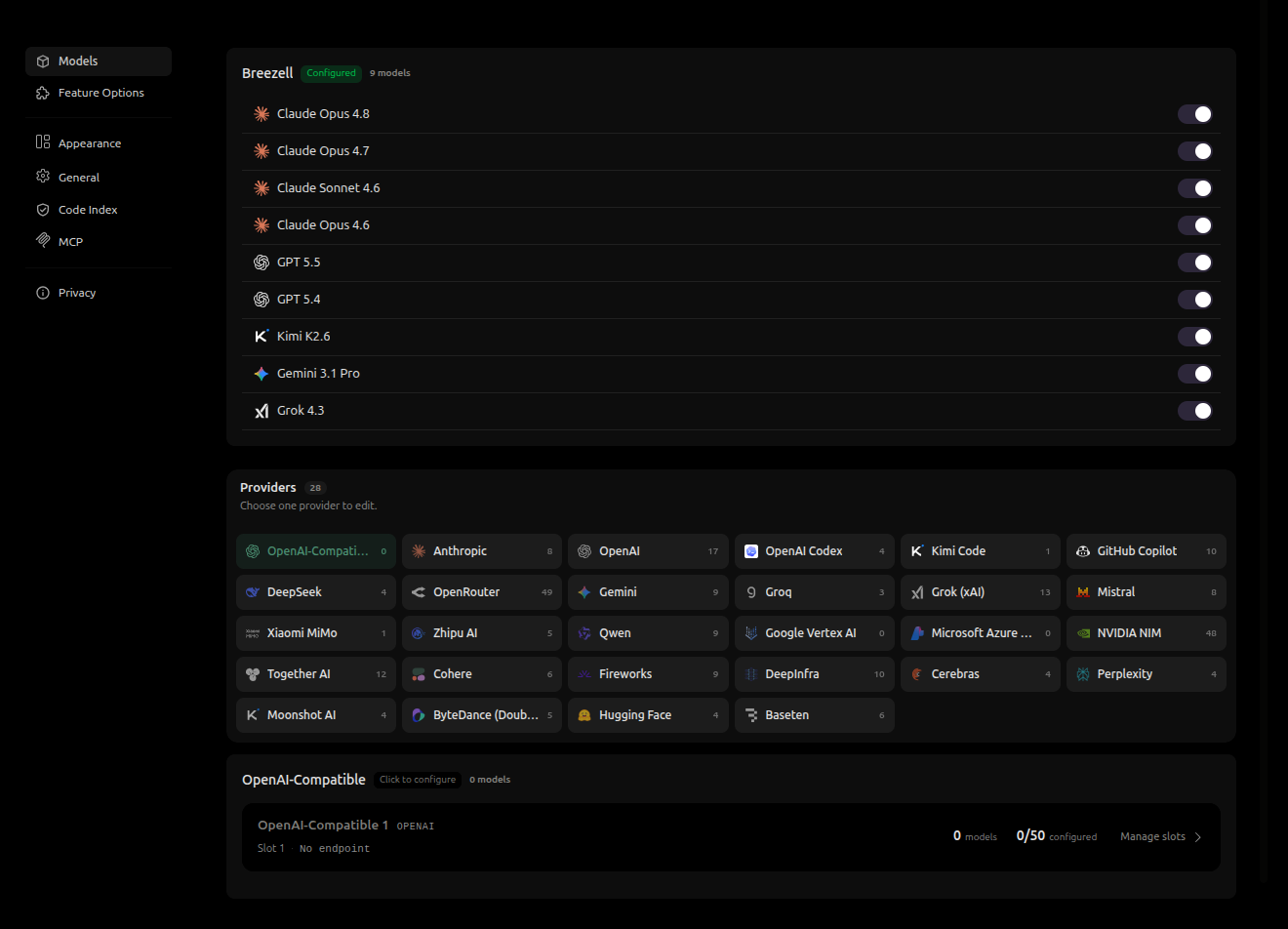Select the Perplexity provider card
This screenshot has height=929, width=1288.
(x=1147, y=674)
